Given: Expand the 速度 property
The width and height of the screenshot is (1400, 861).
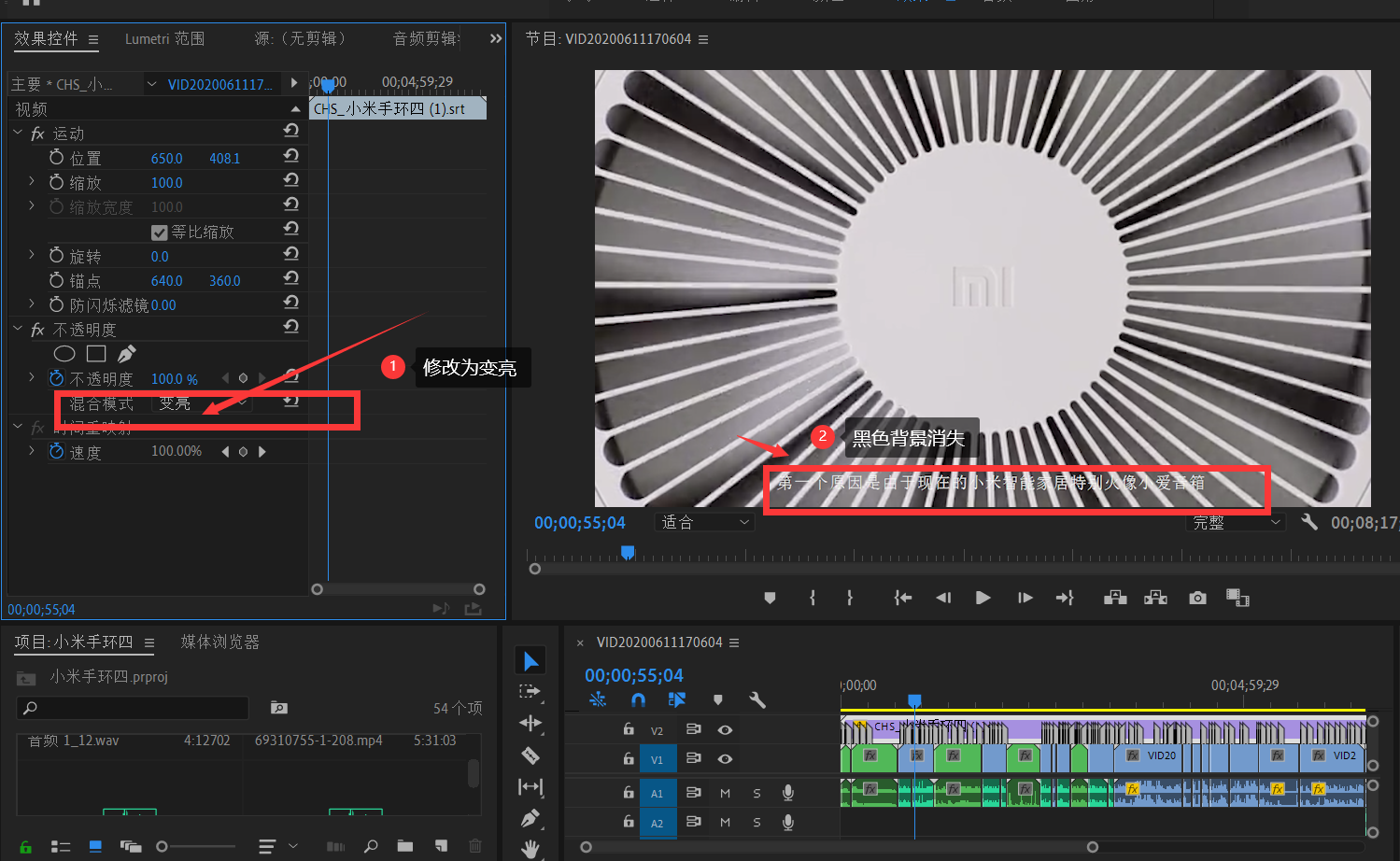Looking at the screenshot, I should (31, 450).
